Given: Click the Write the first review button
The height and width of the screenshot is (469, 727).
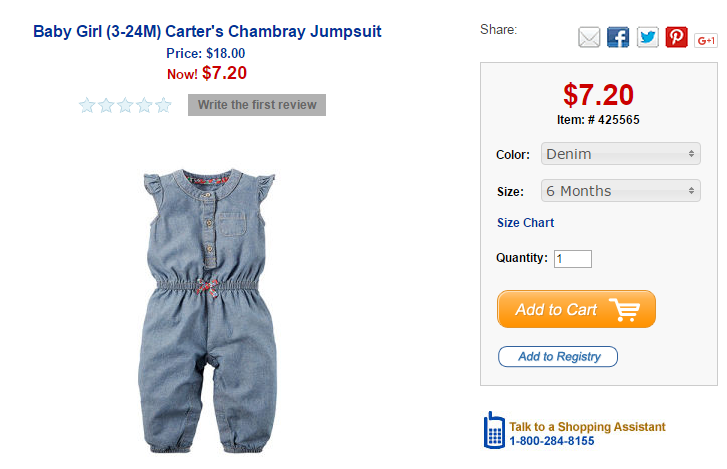Looking at the screenshot, I should pyautogui.click(x=257, y=105).
